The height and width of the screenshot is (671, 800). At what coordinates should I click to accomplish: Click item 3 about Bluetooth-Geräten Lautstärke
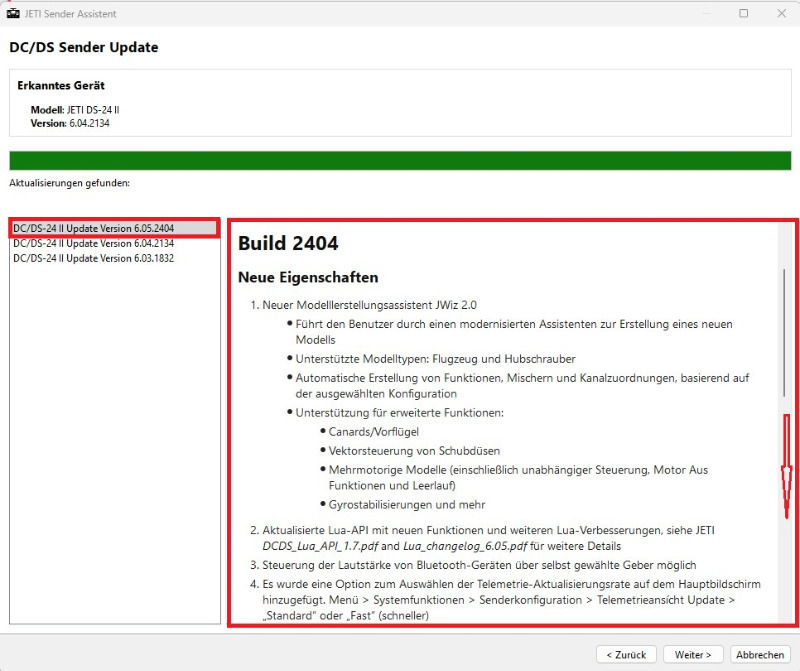(479, 565)
